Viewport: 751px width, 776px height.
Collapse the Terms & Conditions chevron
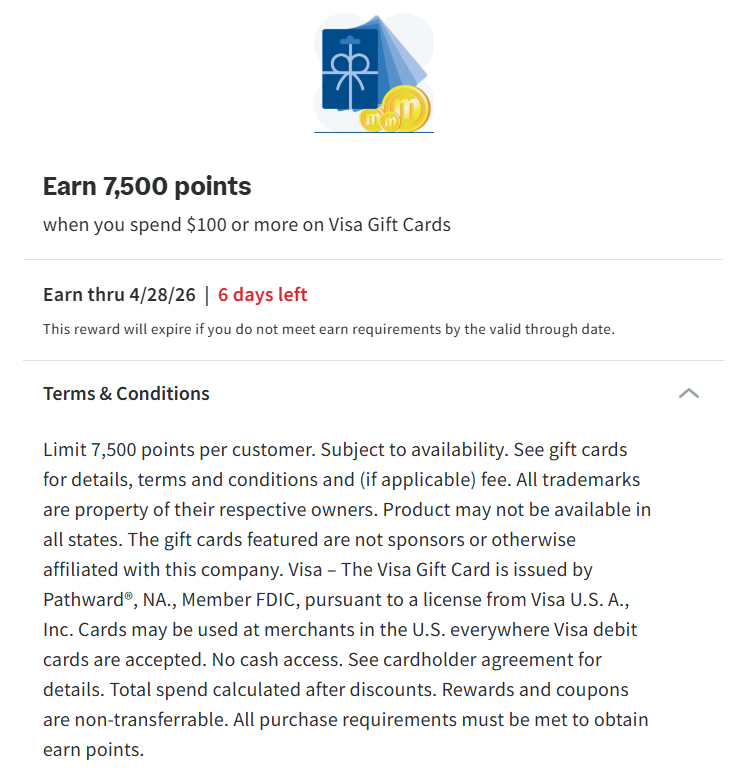[688, 393]
